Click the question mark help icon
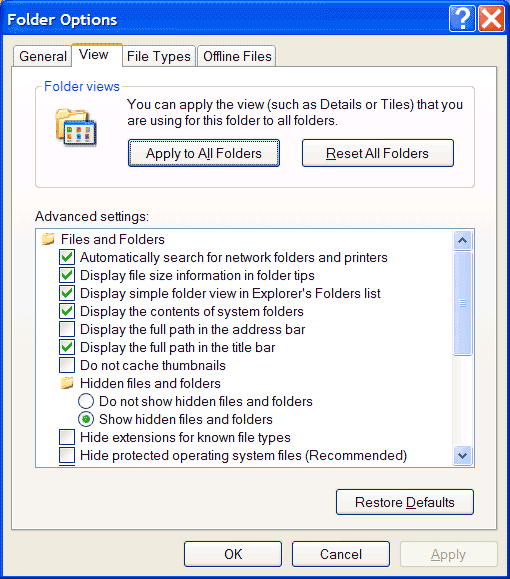 coord(462,18)
